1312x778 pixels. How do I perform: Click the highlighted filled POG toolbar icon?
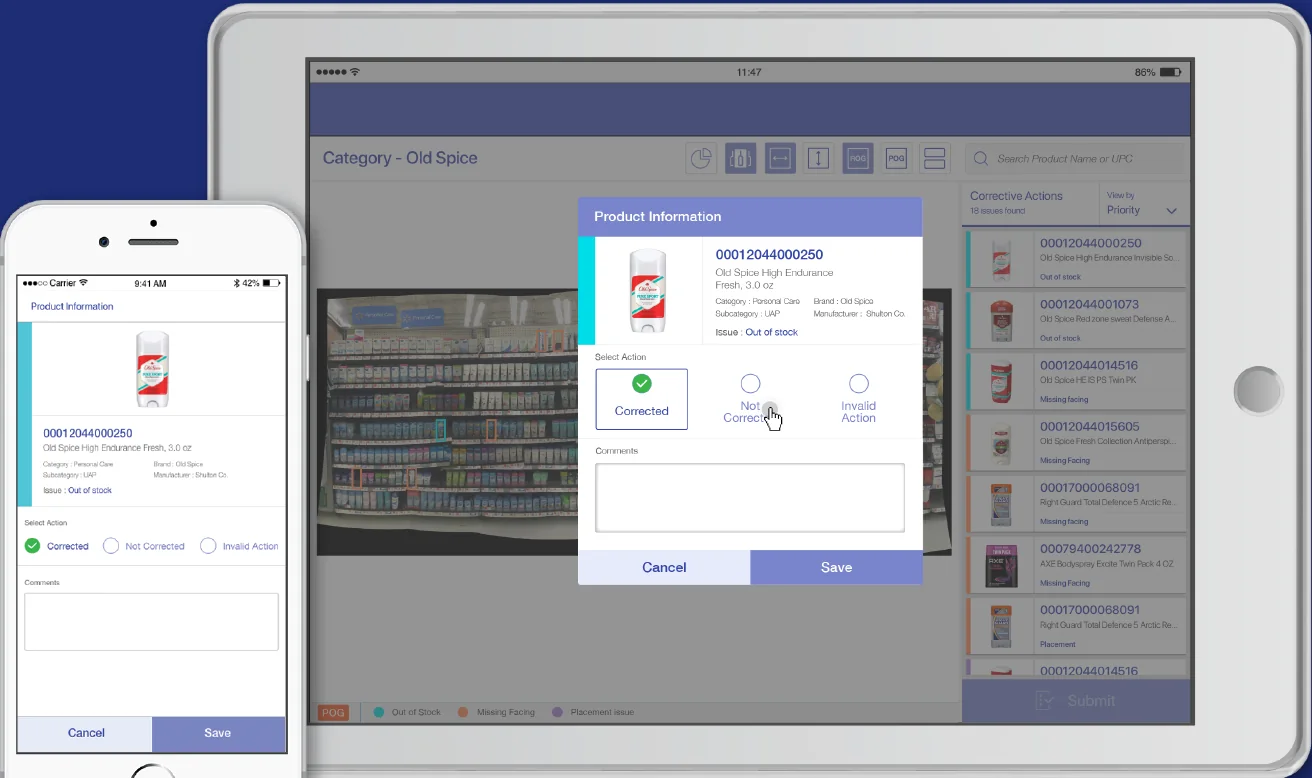[x=857, y=158]
